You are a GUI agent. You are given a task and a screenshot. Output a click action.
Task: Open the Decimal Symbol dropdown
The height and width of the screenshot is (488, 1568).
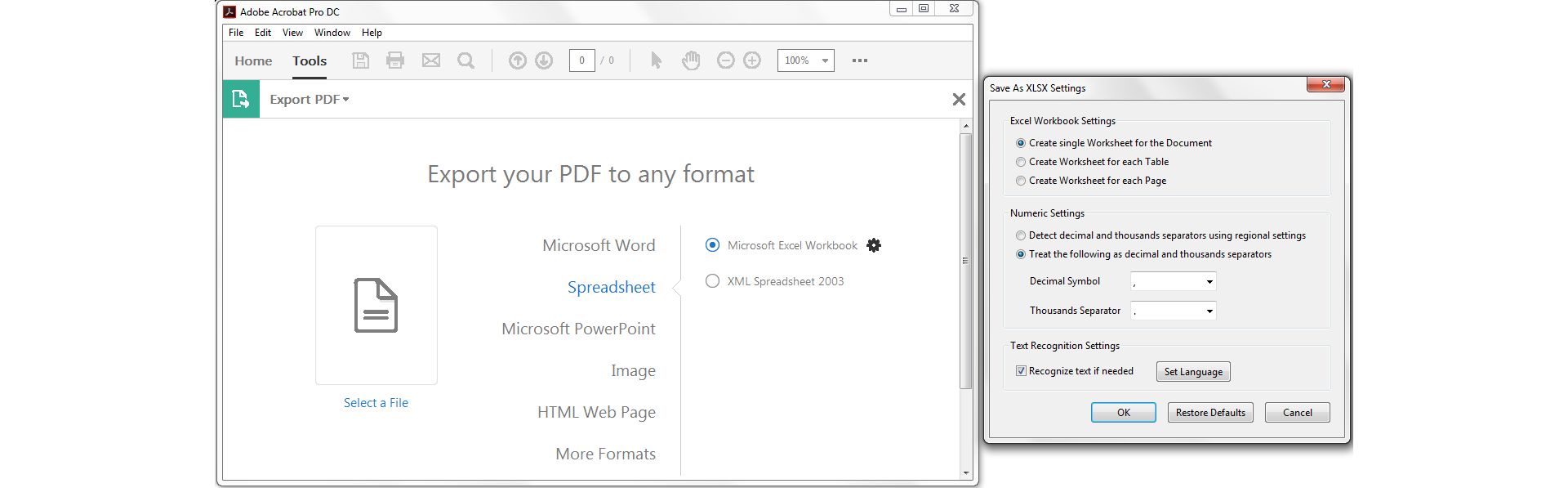click(x=1174, y=281)
